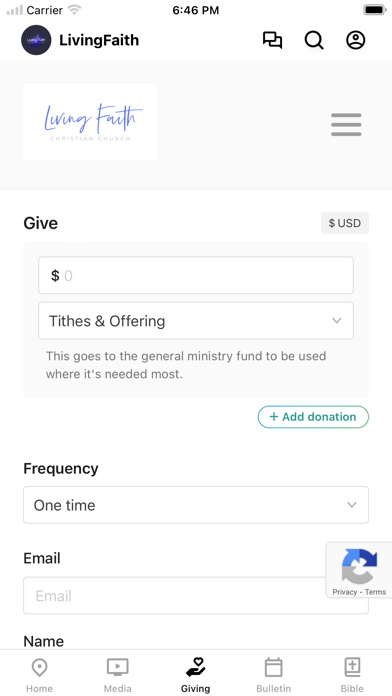Tap the Living Faith Christian Church logo
392x696 pixels.
90,122
